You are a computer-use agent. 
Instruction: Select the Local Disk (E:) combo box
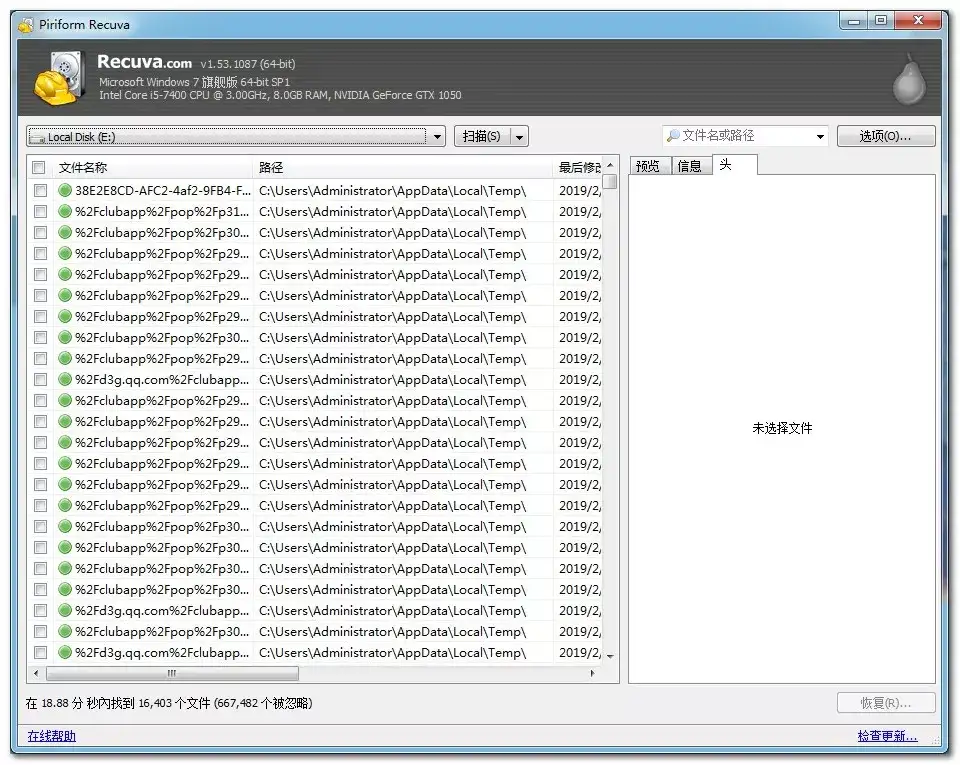tap(236, 136)
